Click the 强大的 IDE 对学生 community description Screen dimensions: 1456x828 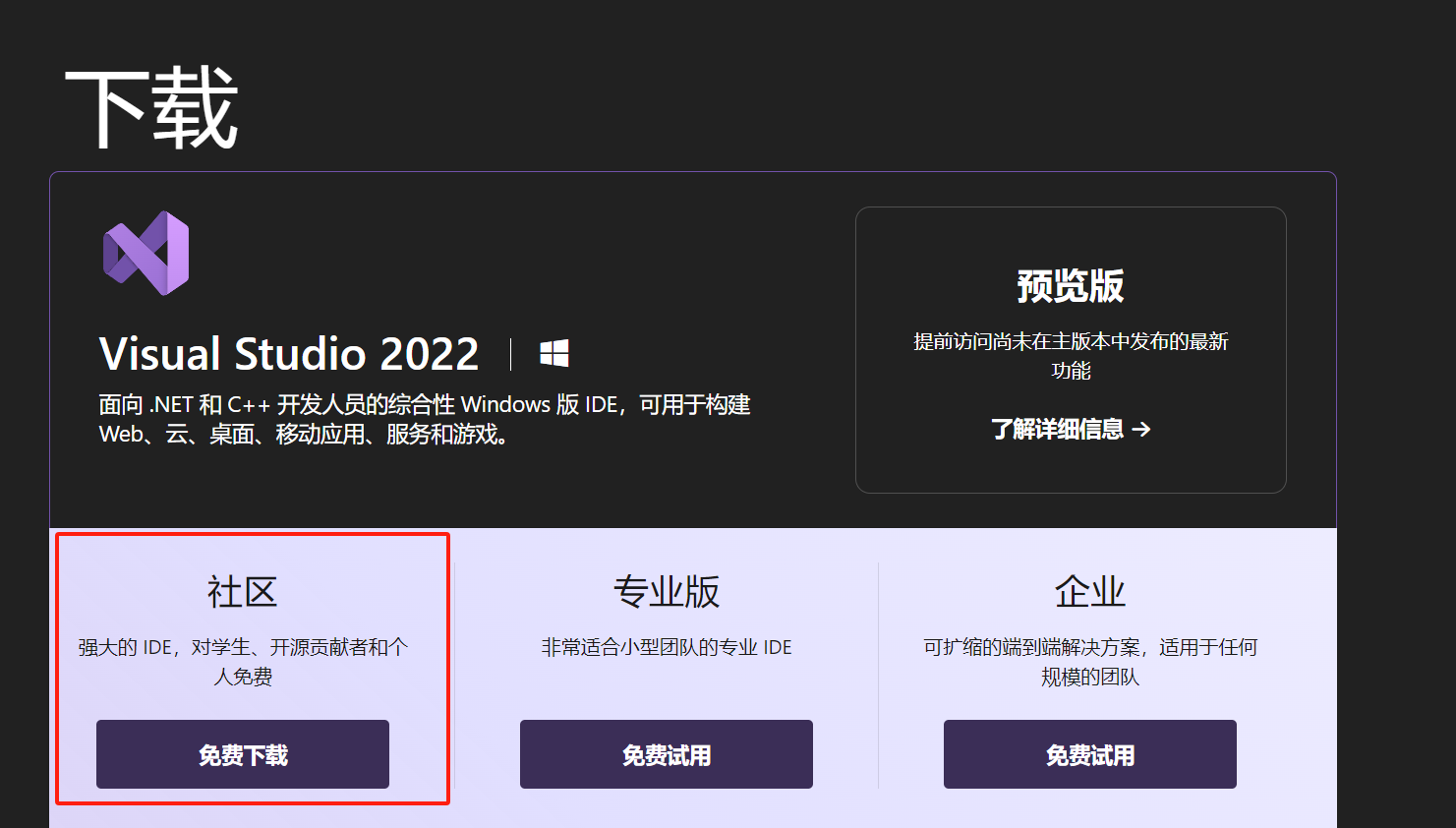(x=243, y=662)
